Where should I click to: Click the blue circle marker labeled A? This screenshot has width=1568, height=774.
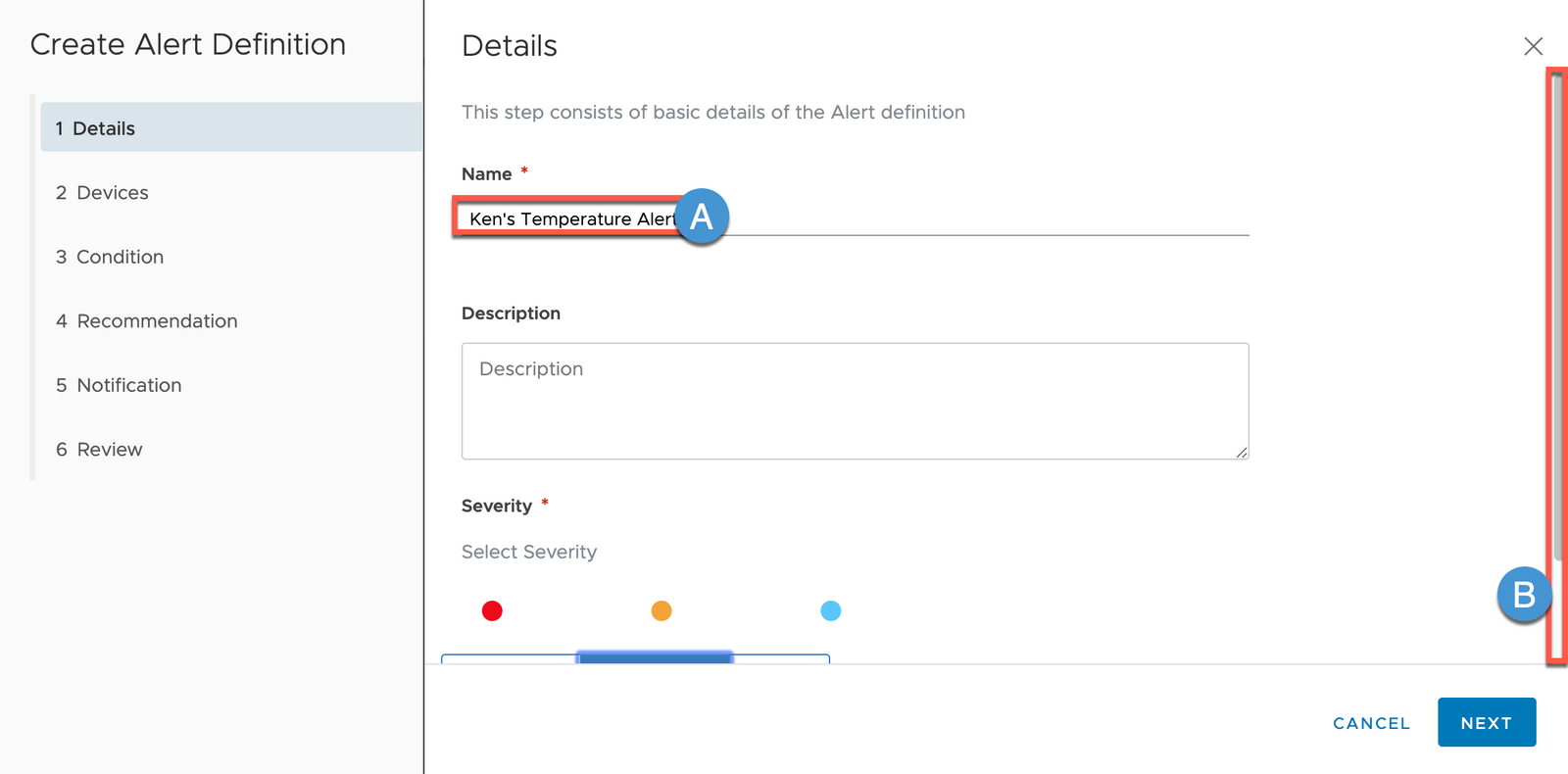pyautogui.click(x=702, y=217)
